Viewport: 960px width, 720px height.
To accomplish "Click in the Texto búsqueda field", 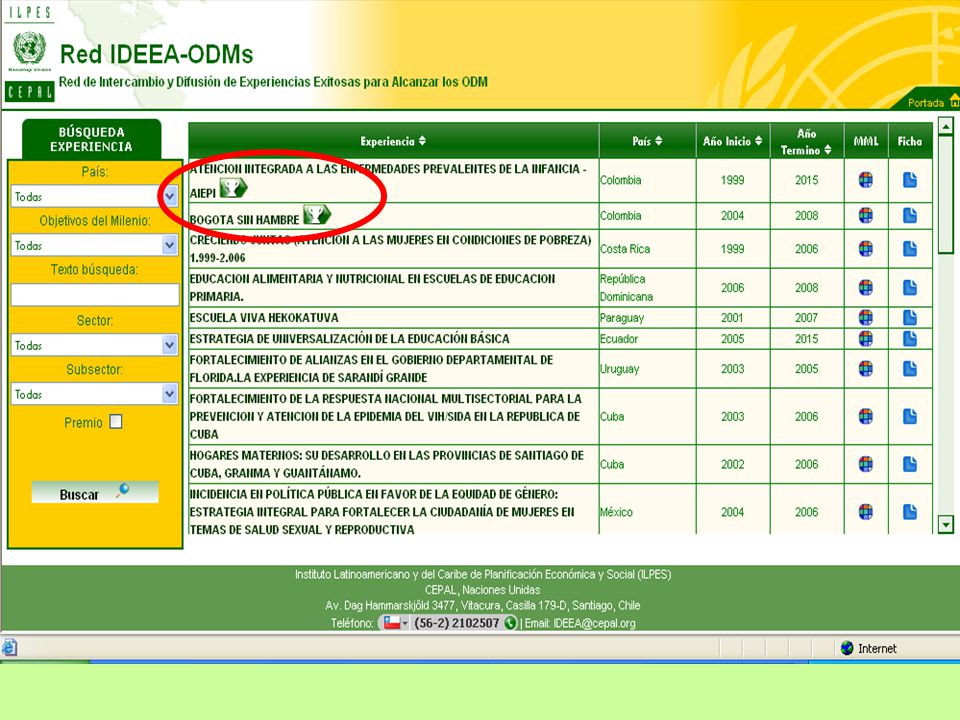I will [x=95, y=294].
